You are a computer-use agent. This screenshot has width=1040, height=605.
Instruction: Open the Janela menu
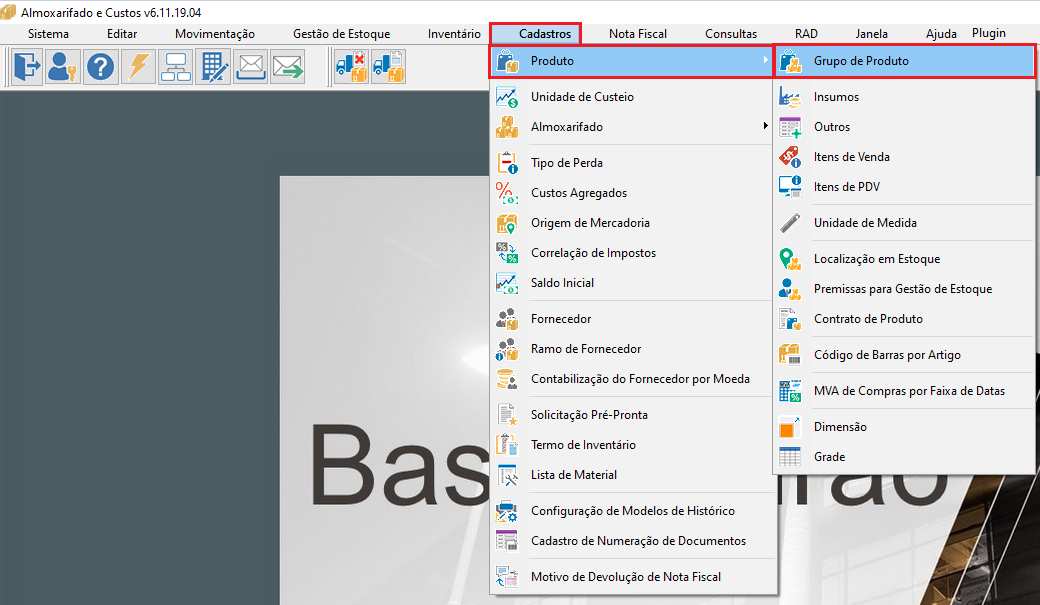click(872, 34)
